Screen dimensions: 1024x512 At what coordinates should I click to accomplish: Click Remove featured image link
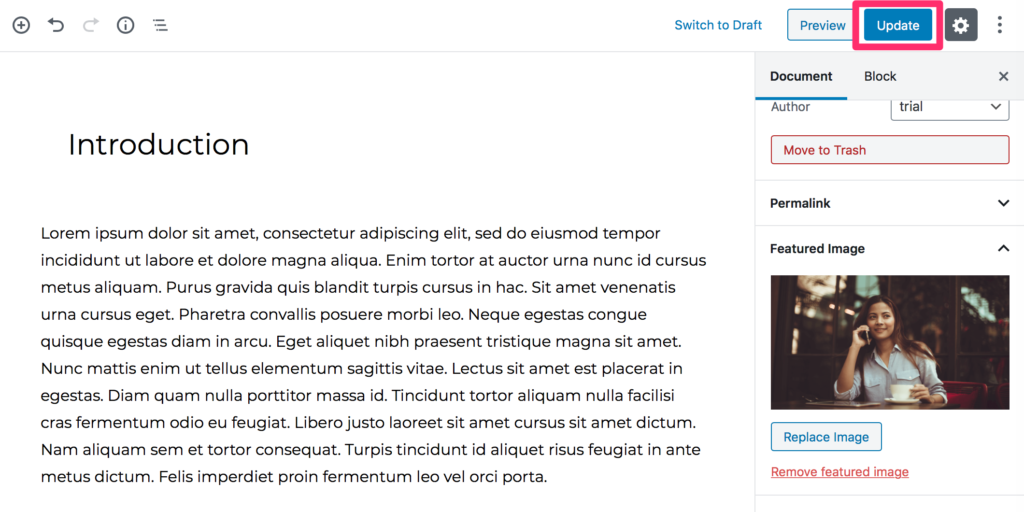tap(840, 472)
